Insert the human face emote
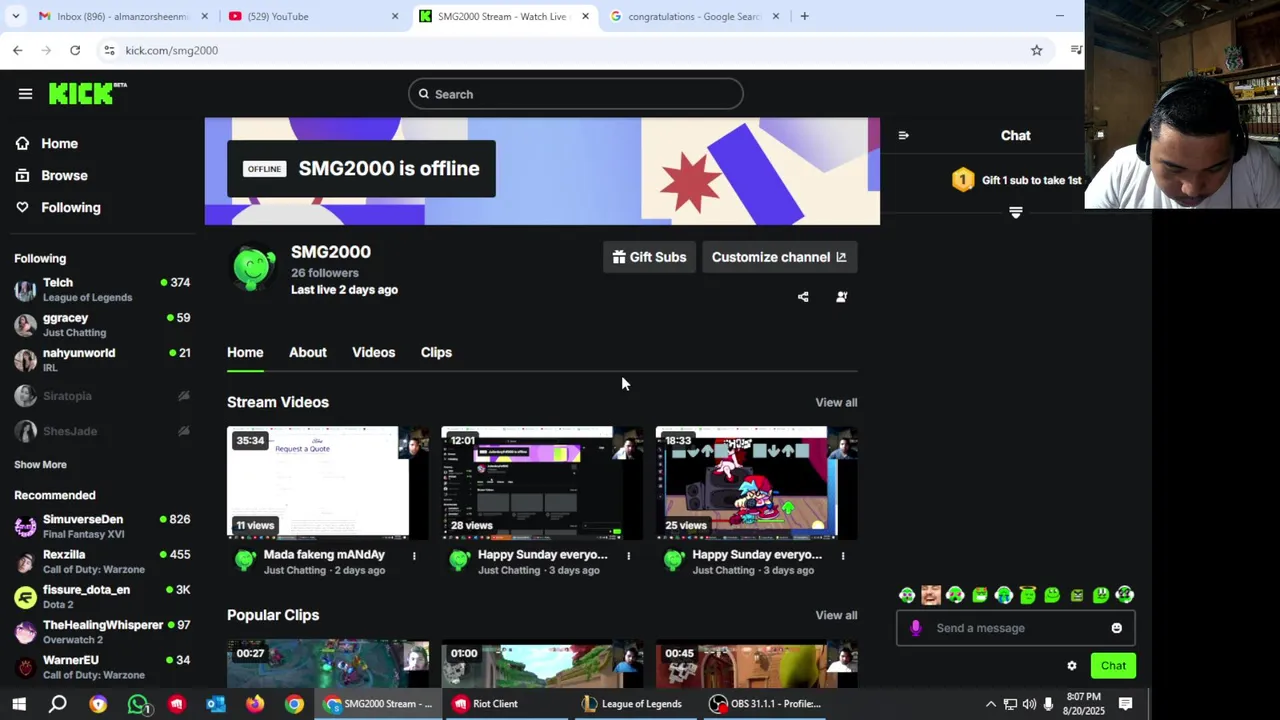This screenshot has height=720, width=1280. pyautogui.click(x=931, y=596)
